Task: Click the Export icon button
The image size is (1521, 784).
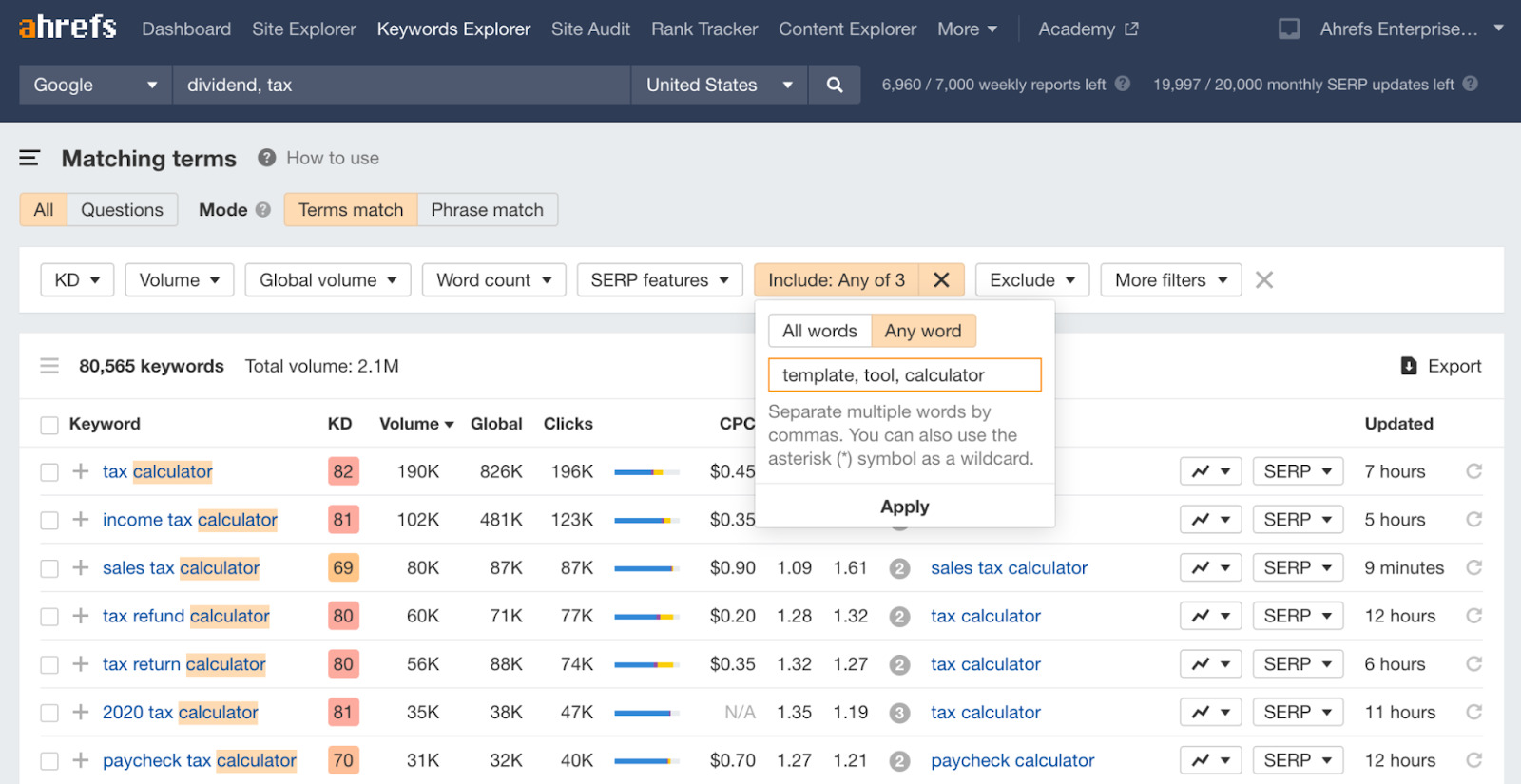Action: [1409, 366]
